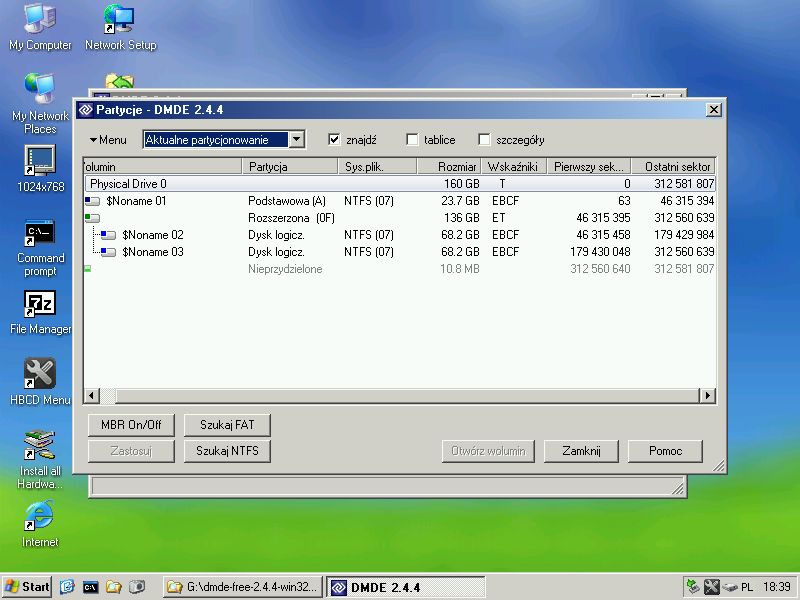
Task: Open the Aktualne partycjonowanie dropdown arrow
Action: pos(296,139)
